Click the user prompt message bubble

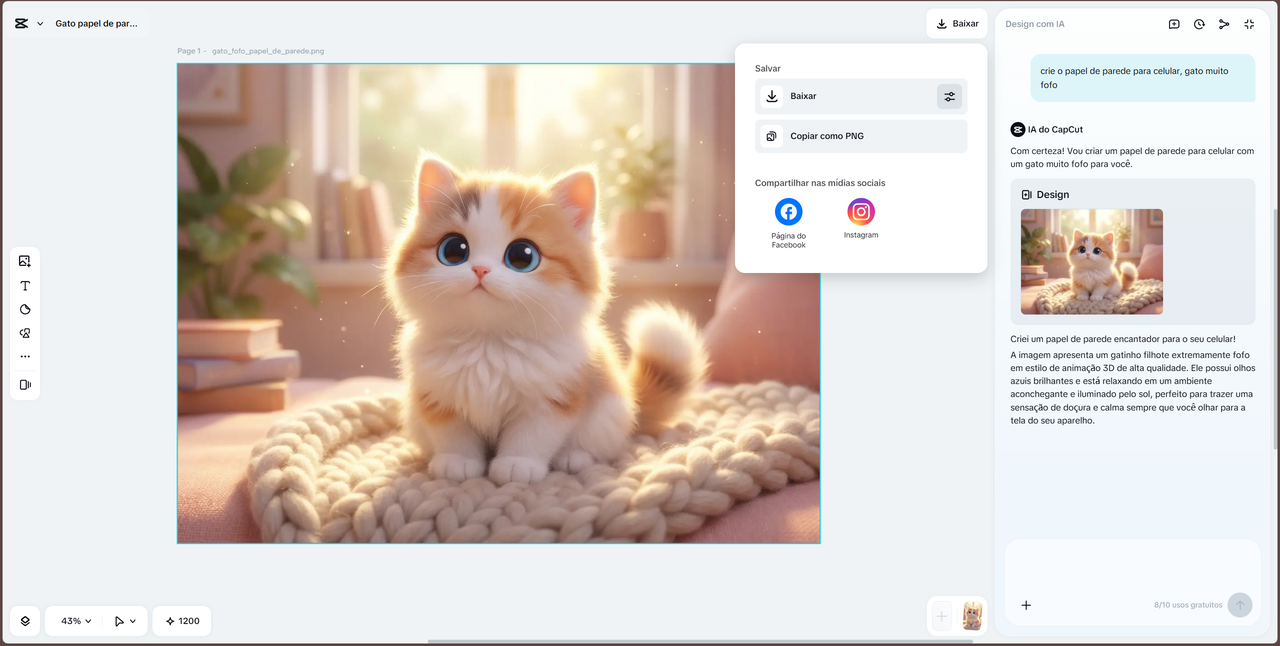click(x=1143, y=78)
